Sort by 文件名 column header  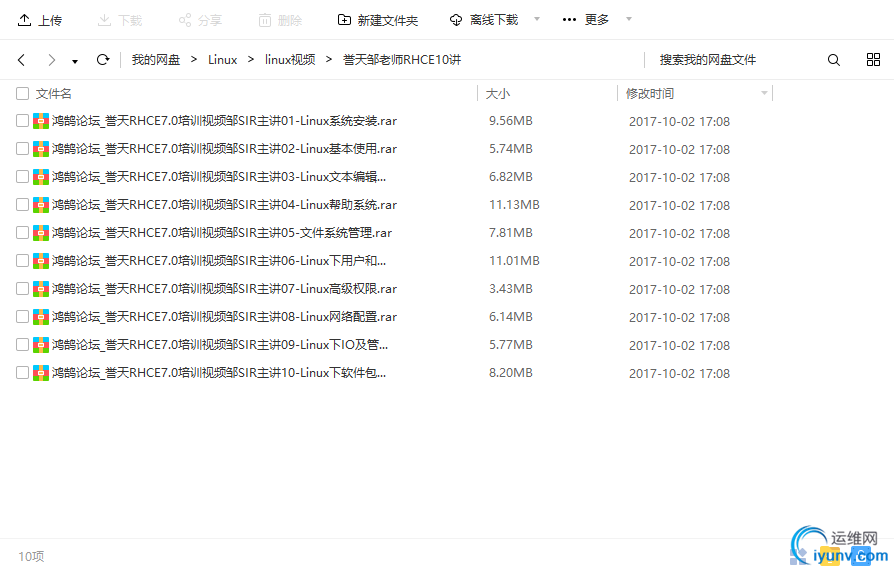[x=54, y=94]
